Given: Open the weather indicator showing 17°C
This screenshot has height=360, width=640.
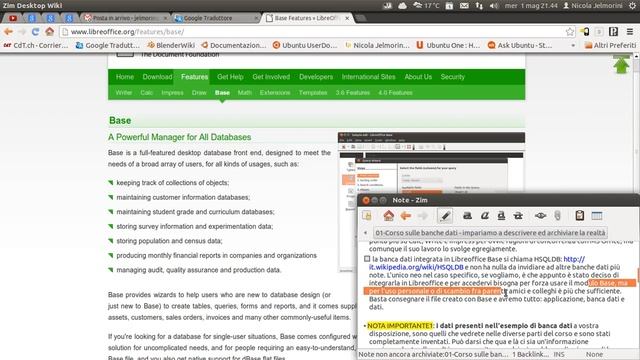Looking at the screenshot, I should tap(426, 6).
